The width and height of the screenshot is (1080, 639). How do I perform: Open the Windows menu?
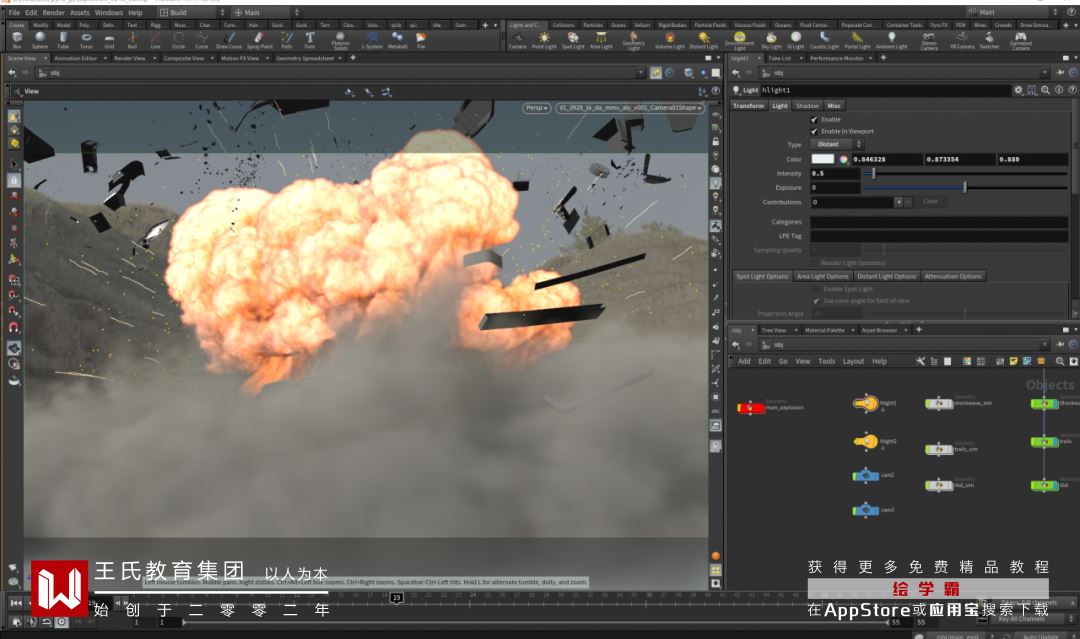(109, 12)
